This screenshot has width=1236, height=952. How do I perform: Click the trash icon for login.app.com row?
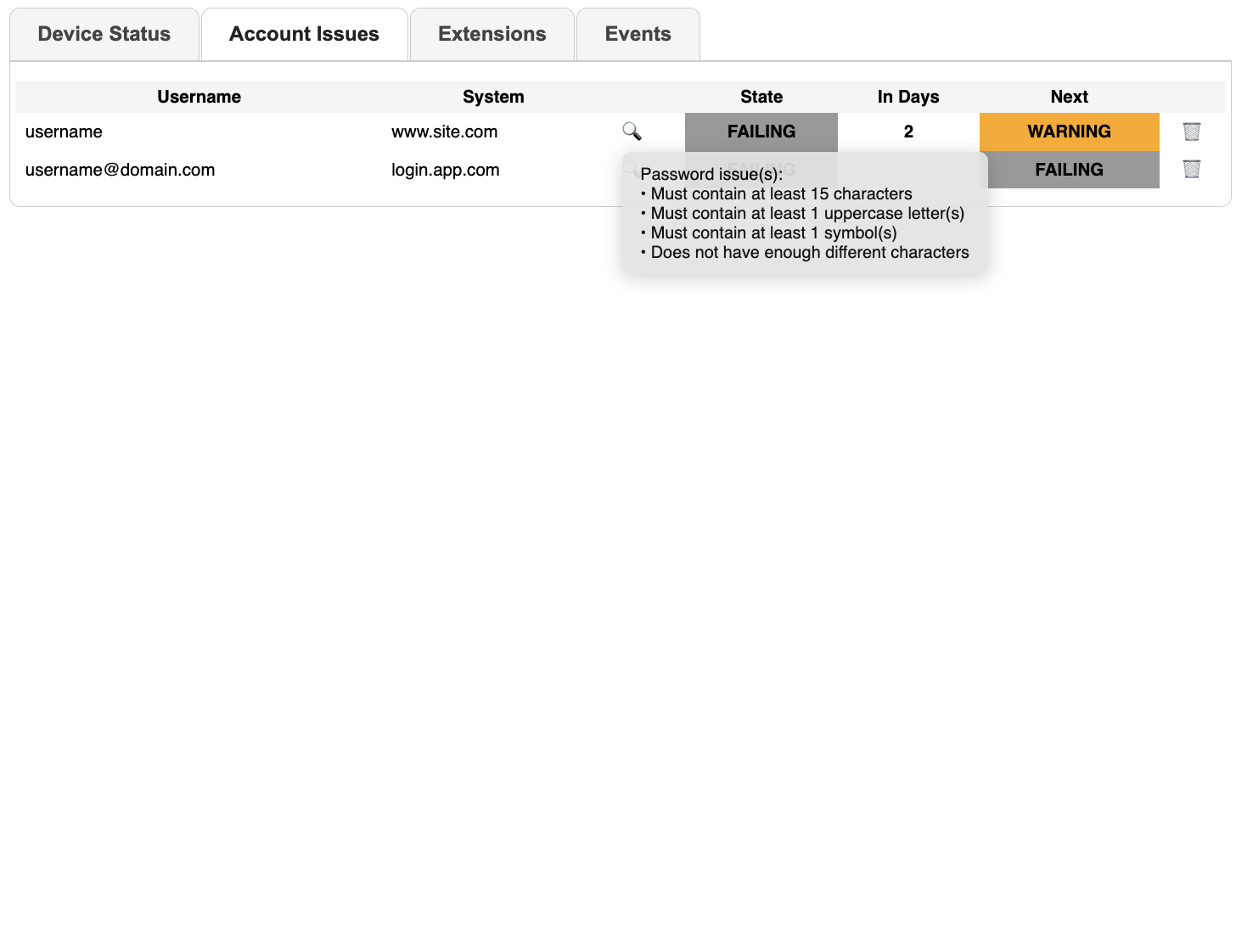pos(1192,169)
